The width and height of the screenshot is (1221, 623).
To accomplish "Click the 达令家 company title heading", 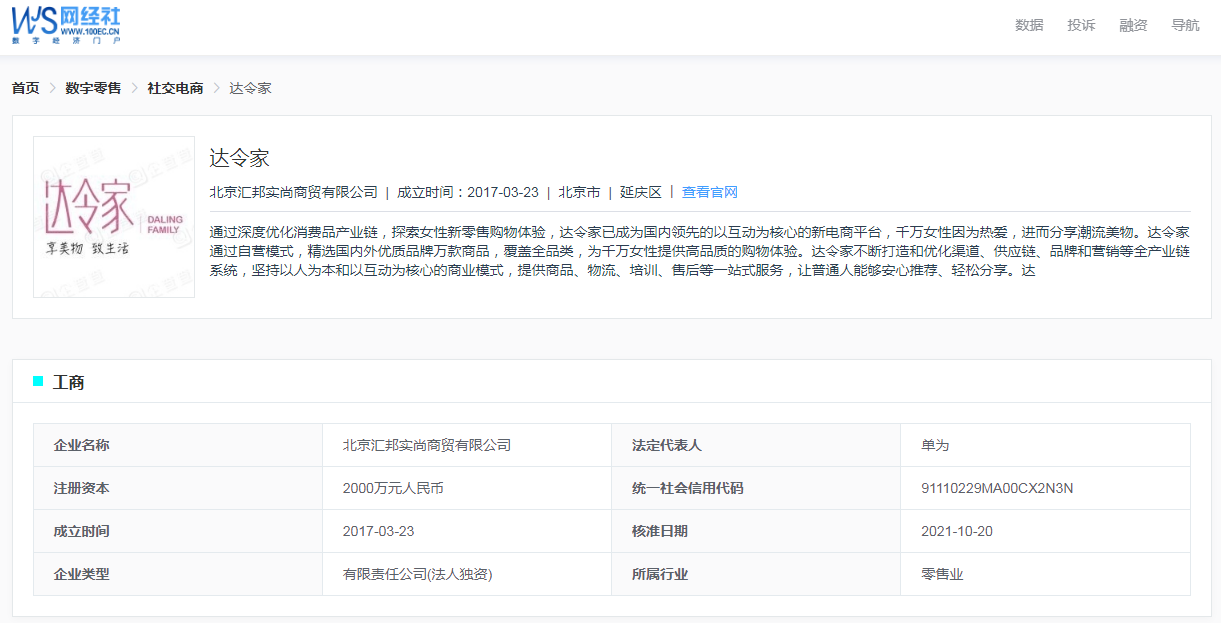I will (239, 158).
